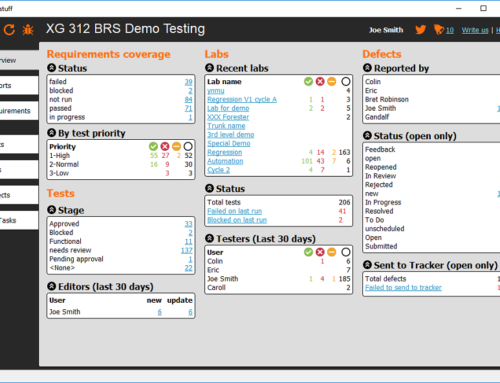Open failed requirements count 39
The height and width of the screenshot is (383, 500).
pos(189,82)
